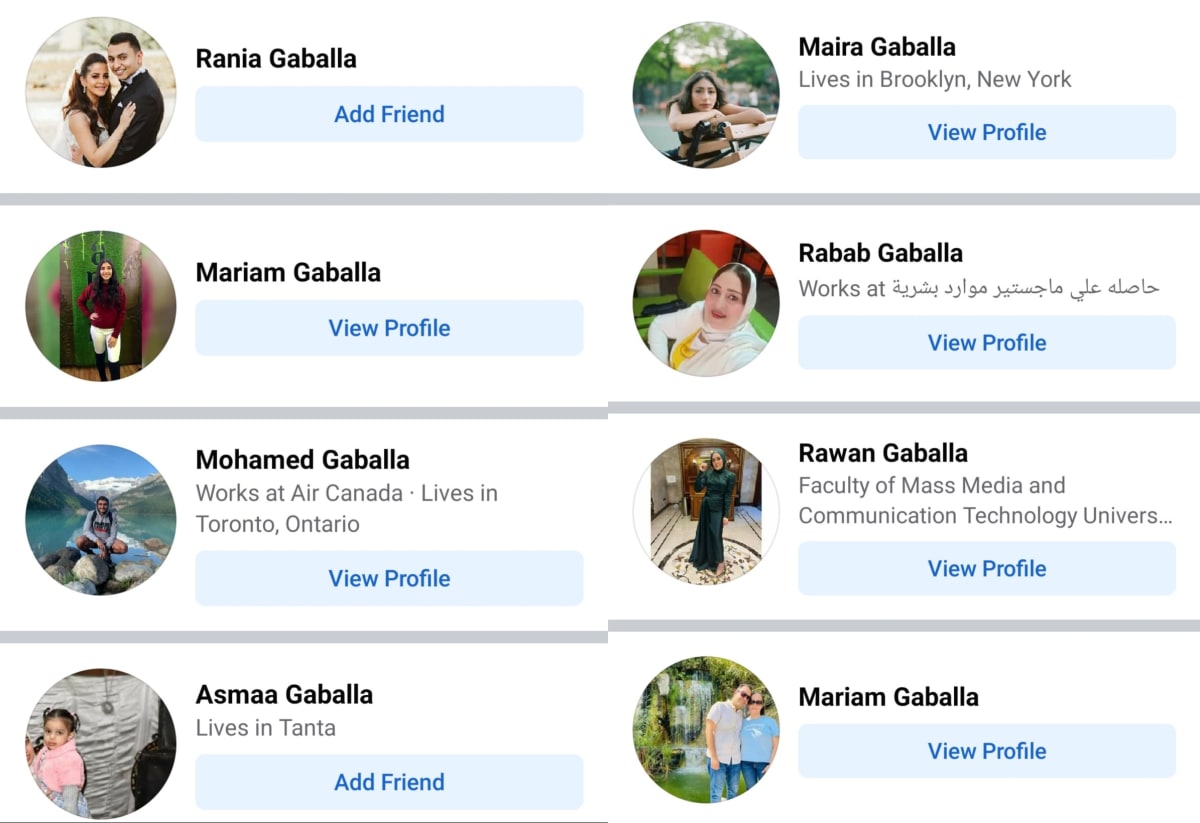This screenshot has width=1200, height=823.
Task: Open Rawan Gaballa's profile photo
Action: (706, 511)
